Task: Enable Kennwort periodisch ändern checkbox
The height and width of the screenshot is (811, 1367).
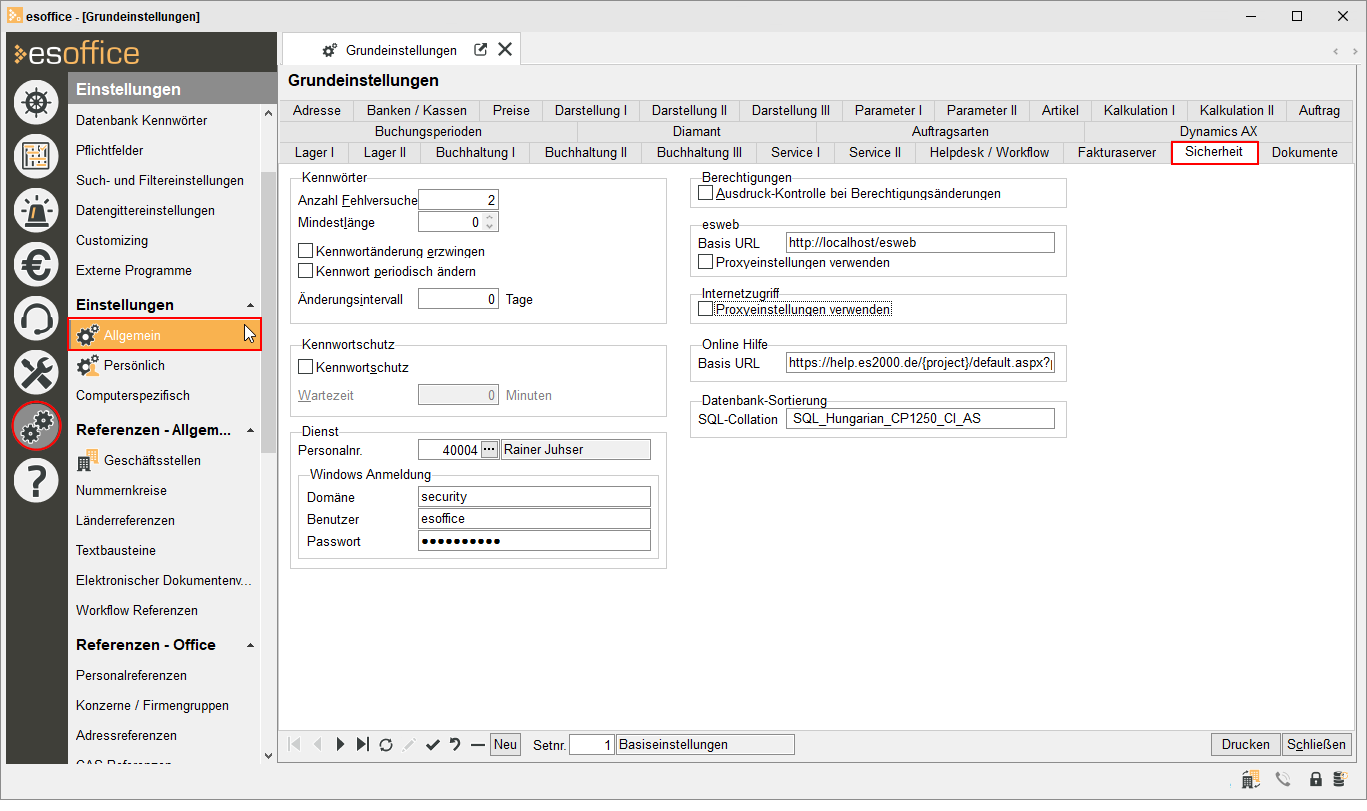Action: [x=306, y=270]
